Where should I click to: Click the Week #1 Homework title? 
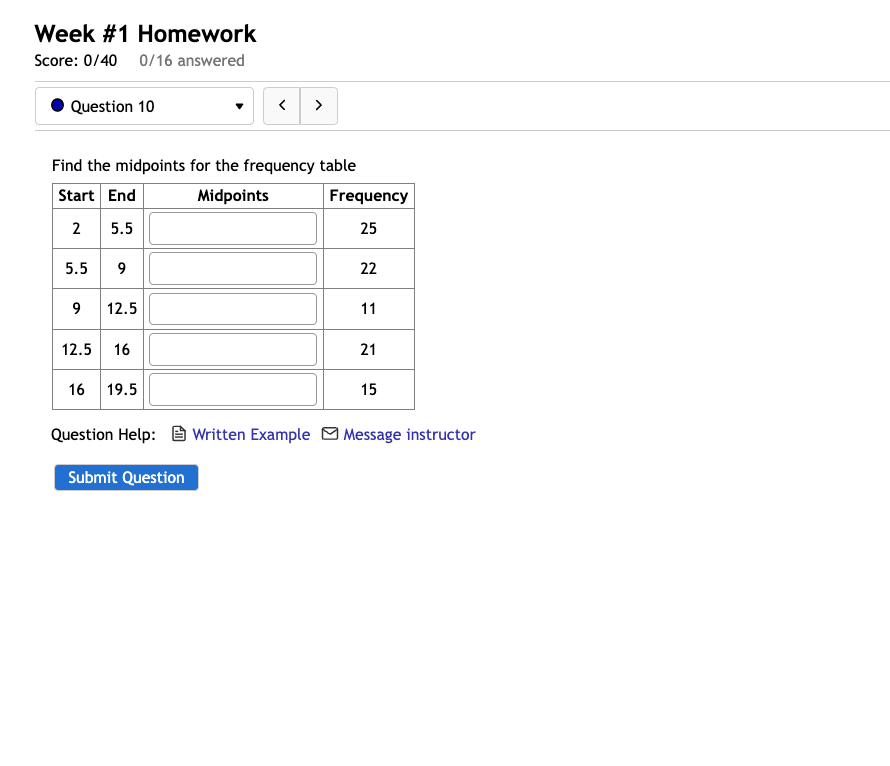145,33
